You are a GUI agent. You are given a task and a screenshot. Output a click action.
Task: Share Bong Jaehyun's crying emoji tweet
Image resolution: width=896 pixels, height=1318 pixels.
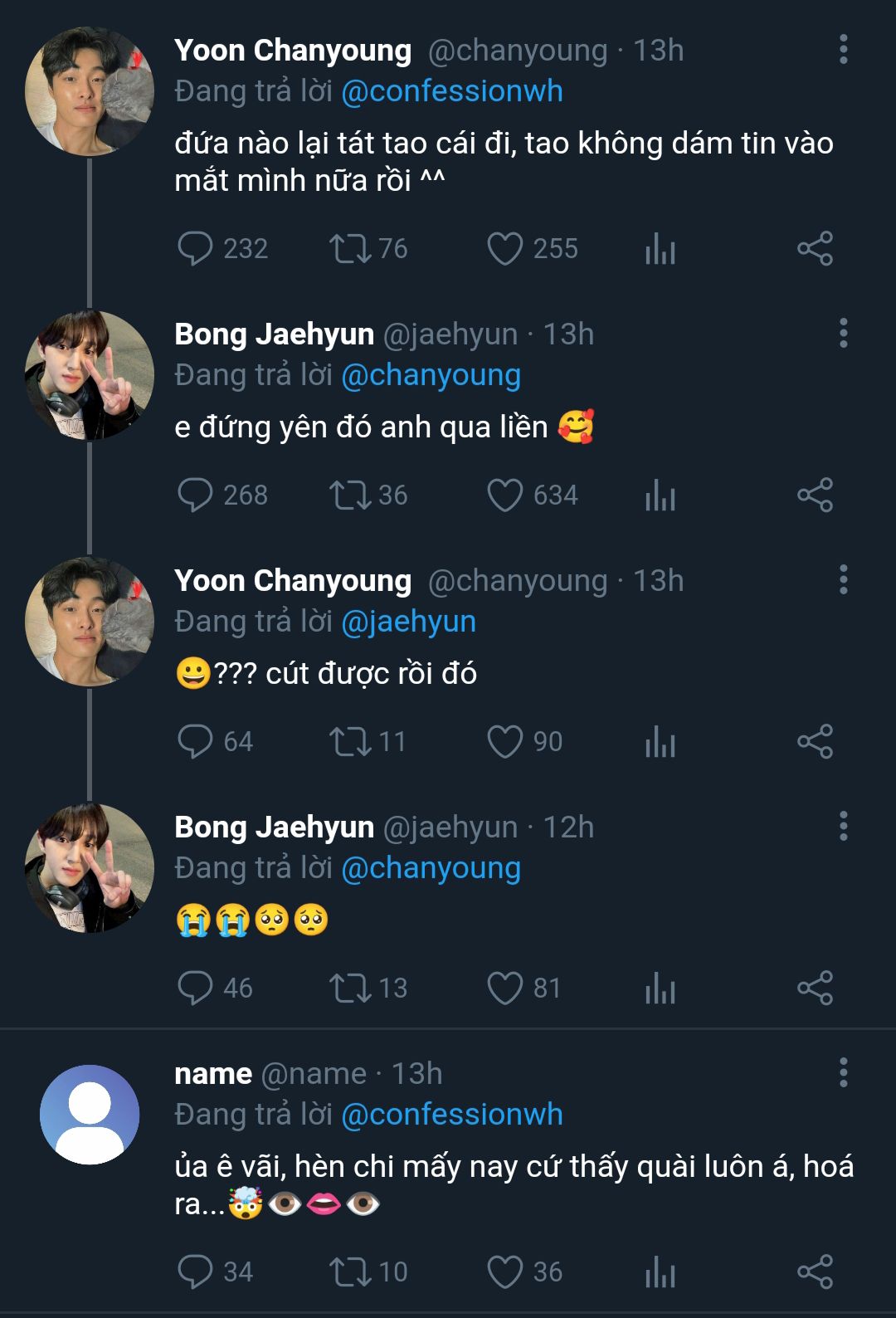pos(815,988)
